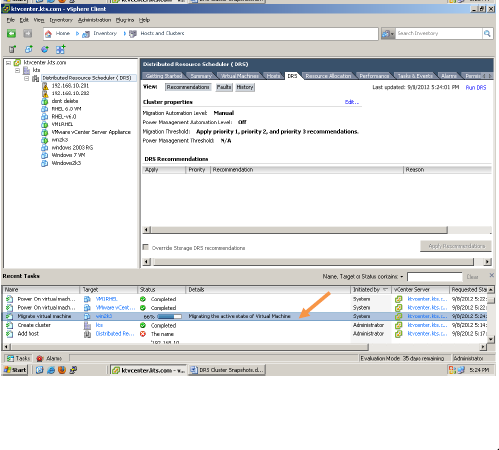
Task: Open the DRS Cluster Snapshots taskbar window
Action: 227,370
